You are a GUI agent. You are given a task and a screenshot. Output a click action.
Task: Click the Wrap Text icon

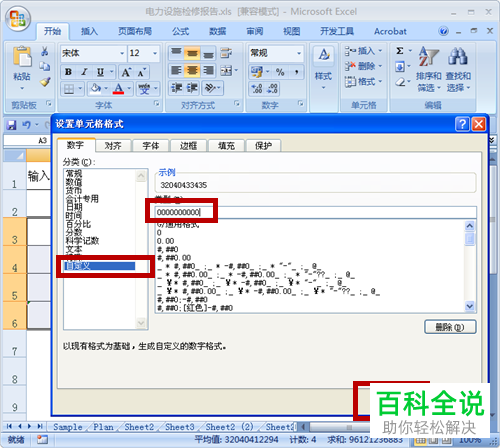[226, 53]
